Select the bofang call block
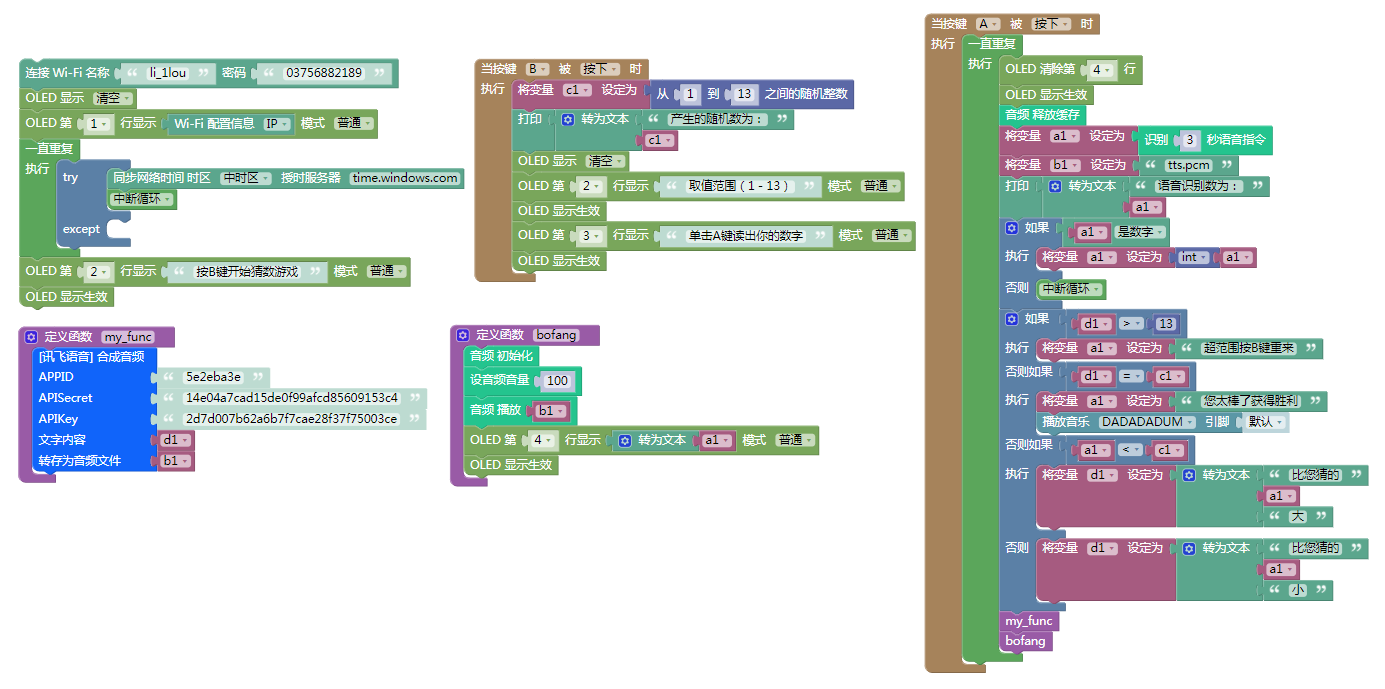The image size is (1385, 689). [1025, 641]
